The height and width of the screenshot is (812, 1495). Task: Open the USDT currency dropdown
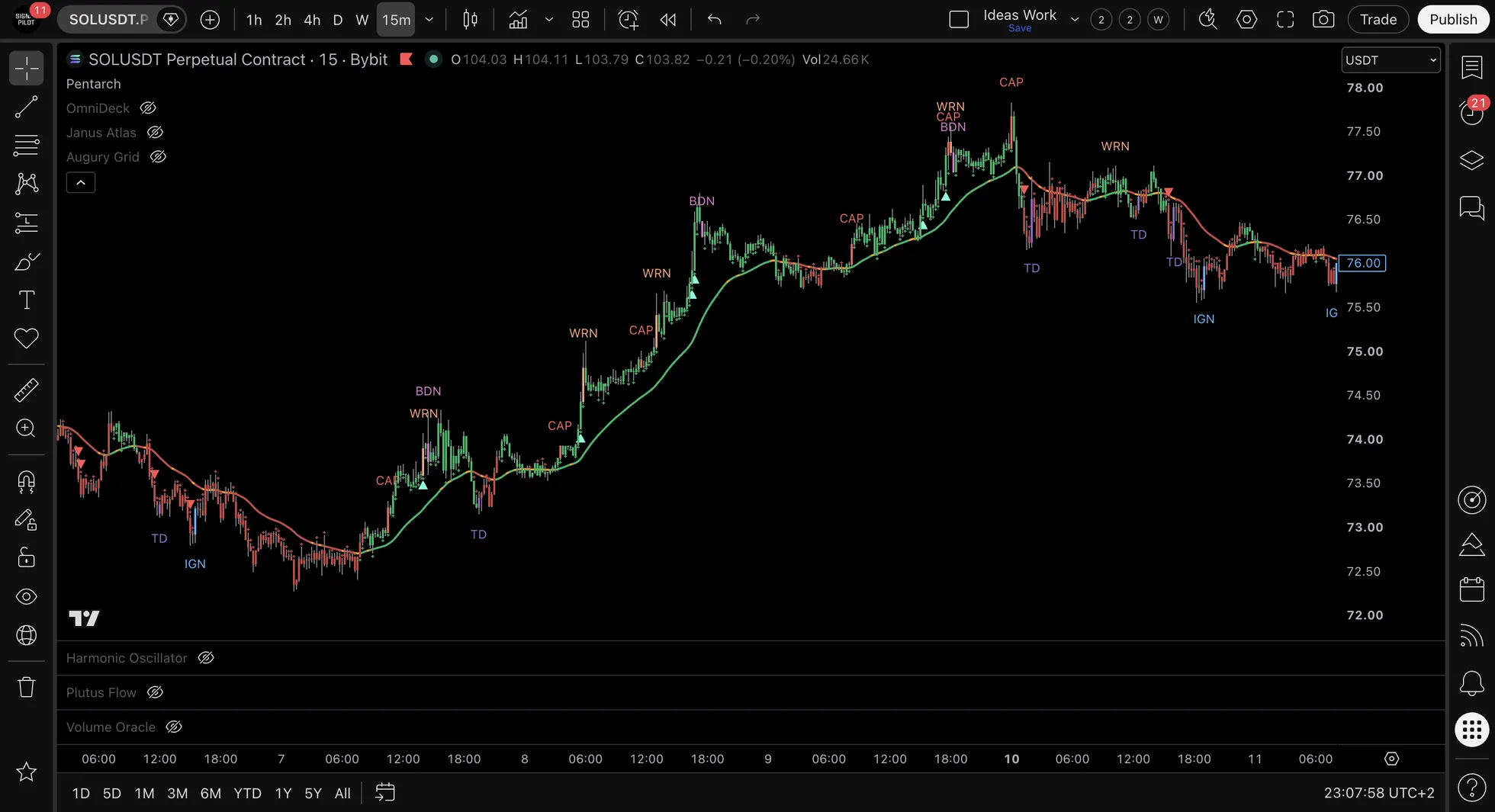pos(1391,60)
